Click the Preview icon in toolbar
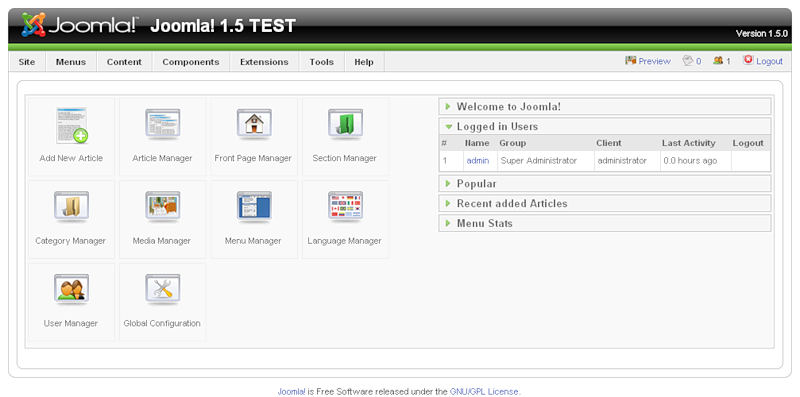The width and height of the screenshot is (800, 397). tap(631, 60)
